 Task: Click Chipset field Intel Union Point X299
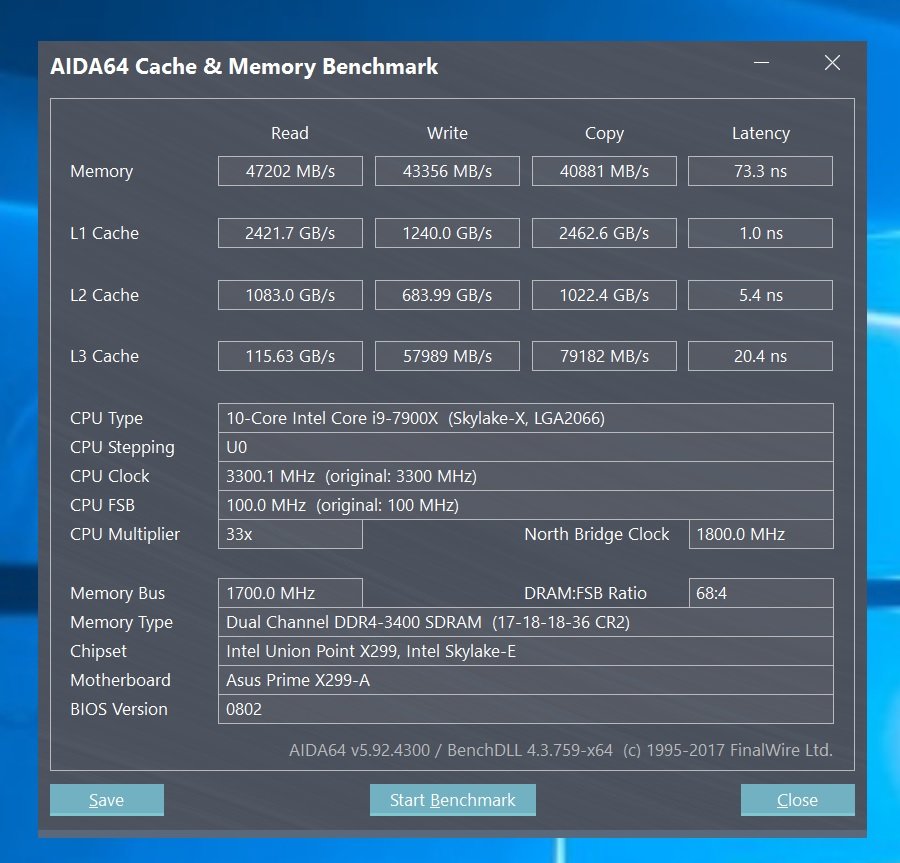tap(526, 651)
